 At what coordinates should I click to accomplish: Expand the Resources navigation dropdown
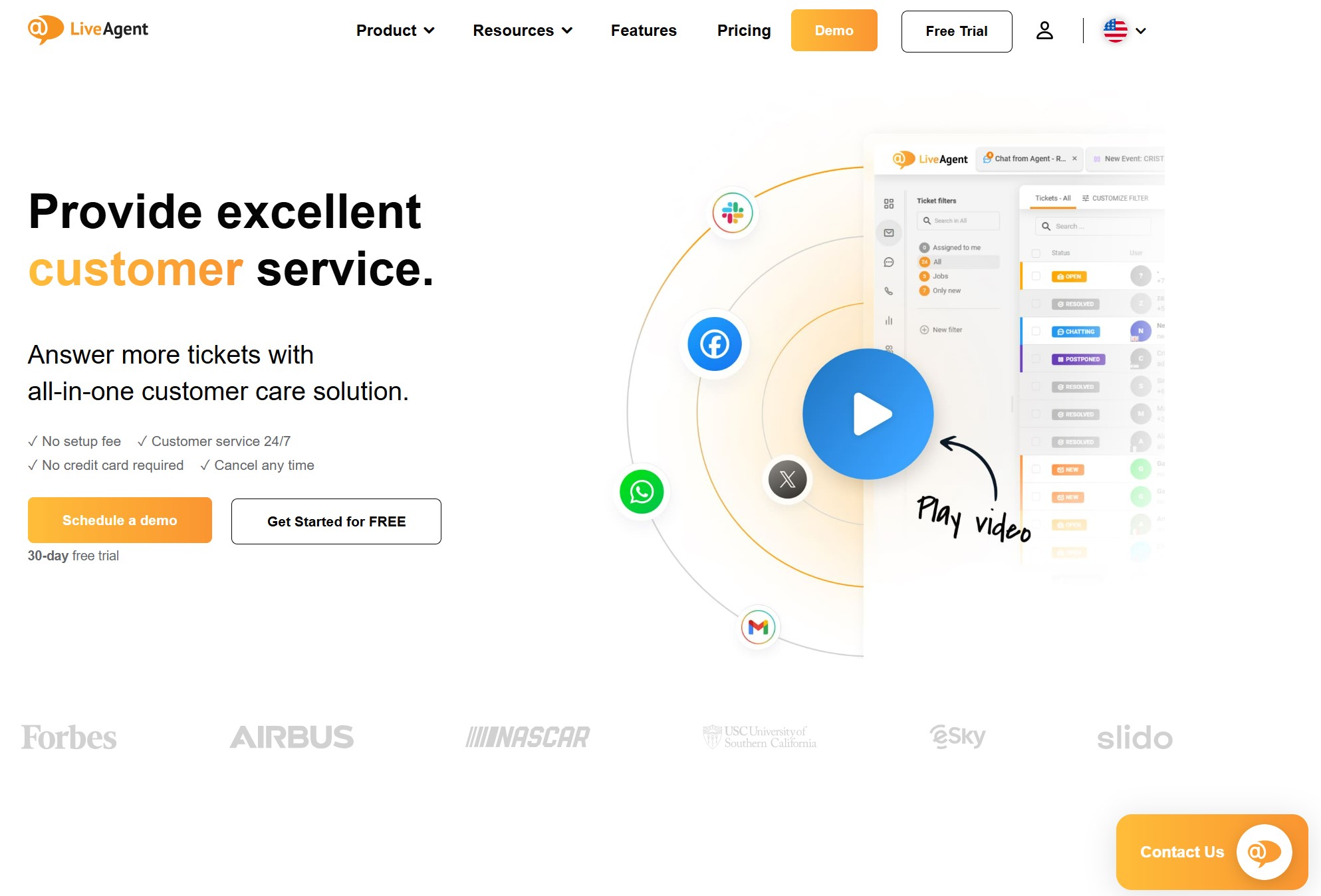[x=521, y=30]
